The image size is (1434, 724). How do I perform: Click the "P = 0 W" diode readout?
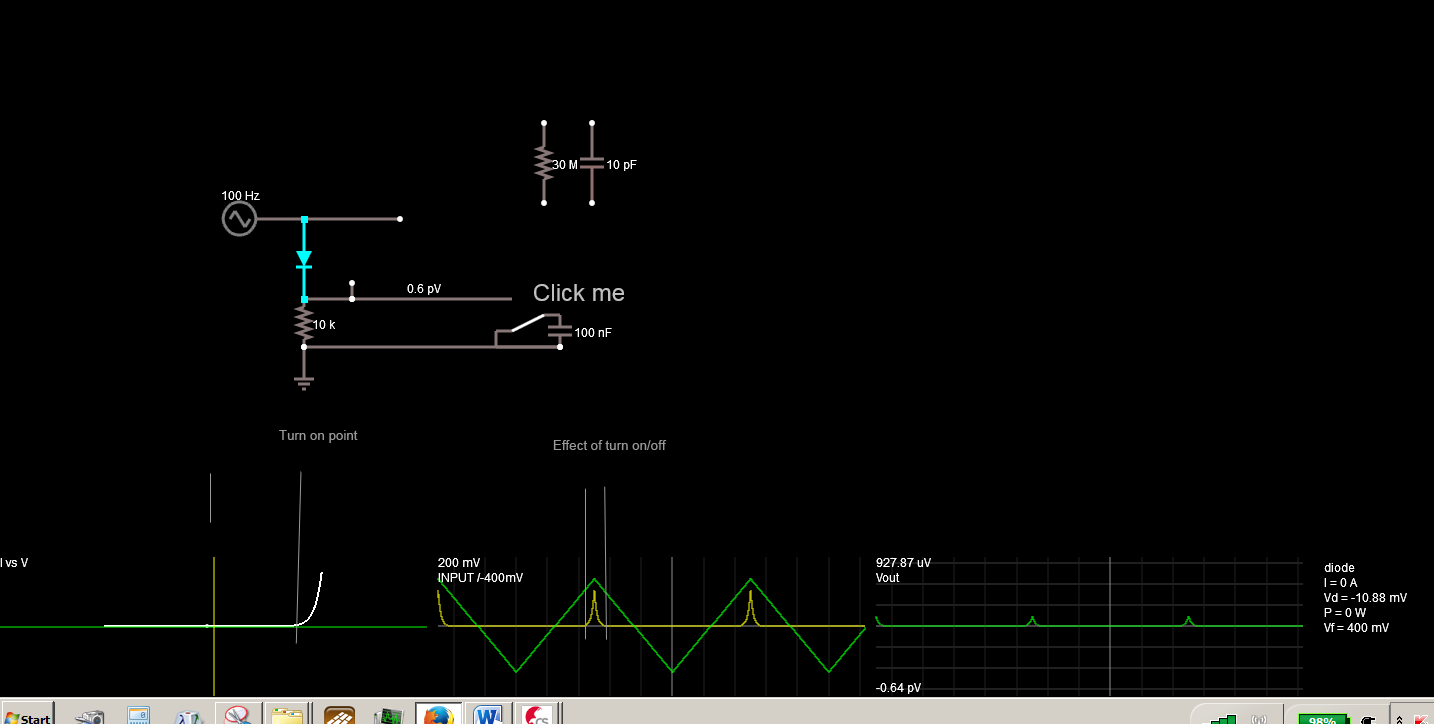[x=1345, y=613]
